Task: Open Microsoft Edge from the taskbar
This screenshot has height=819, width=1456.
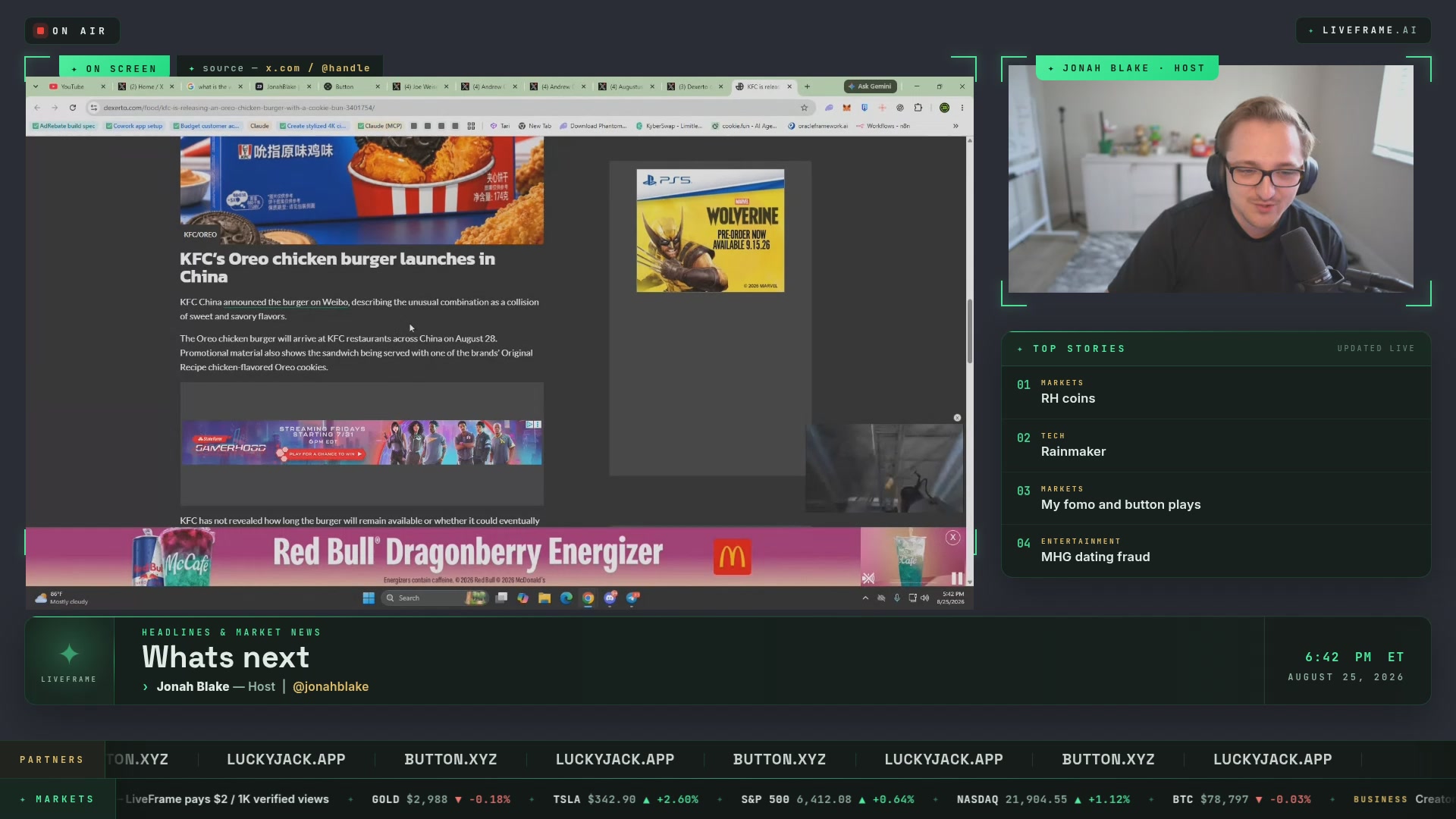Action: coord(566,598)
